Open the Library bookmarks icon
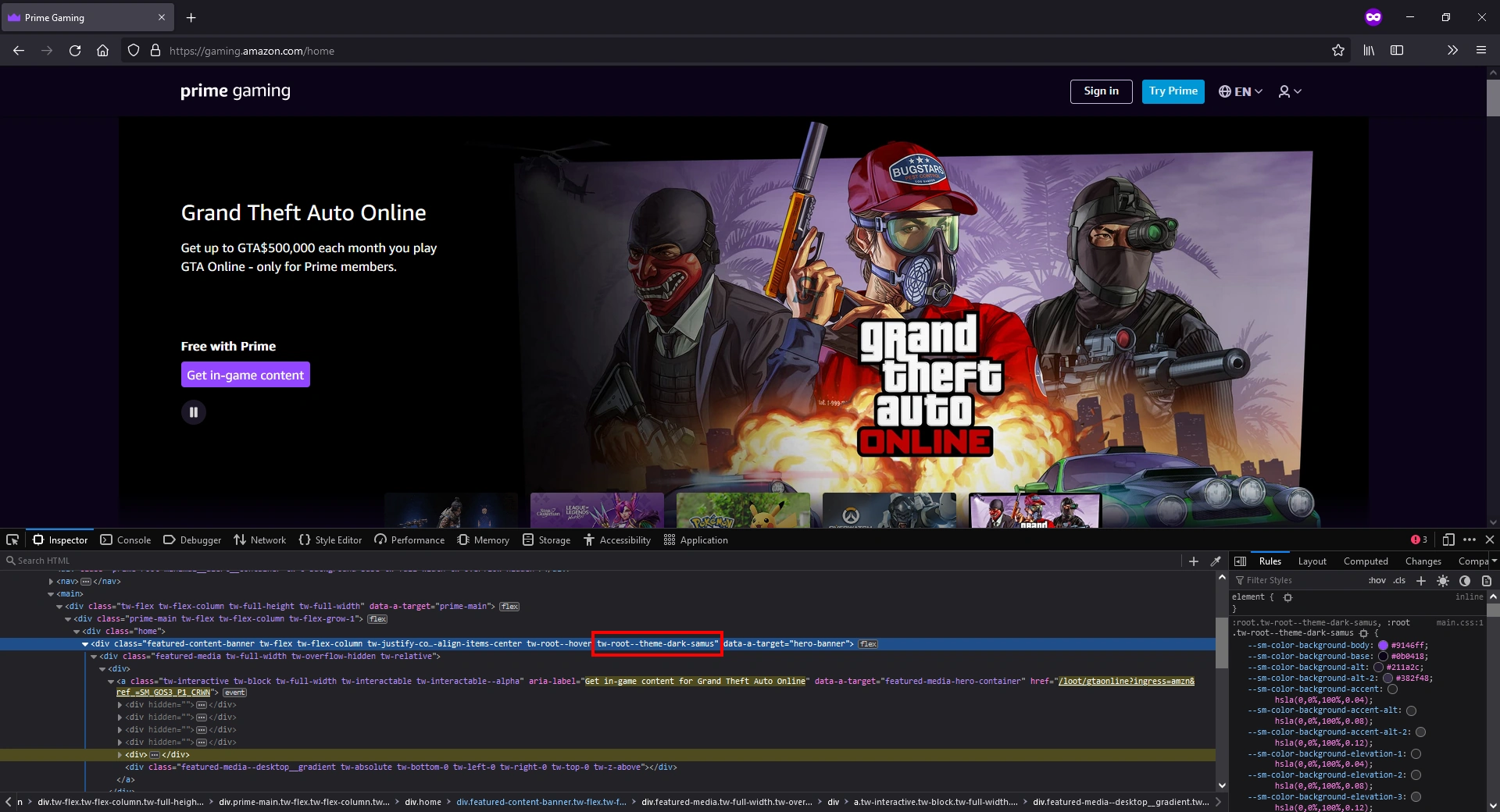The image size is (1500, 812). pos(1369,51)
